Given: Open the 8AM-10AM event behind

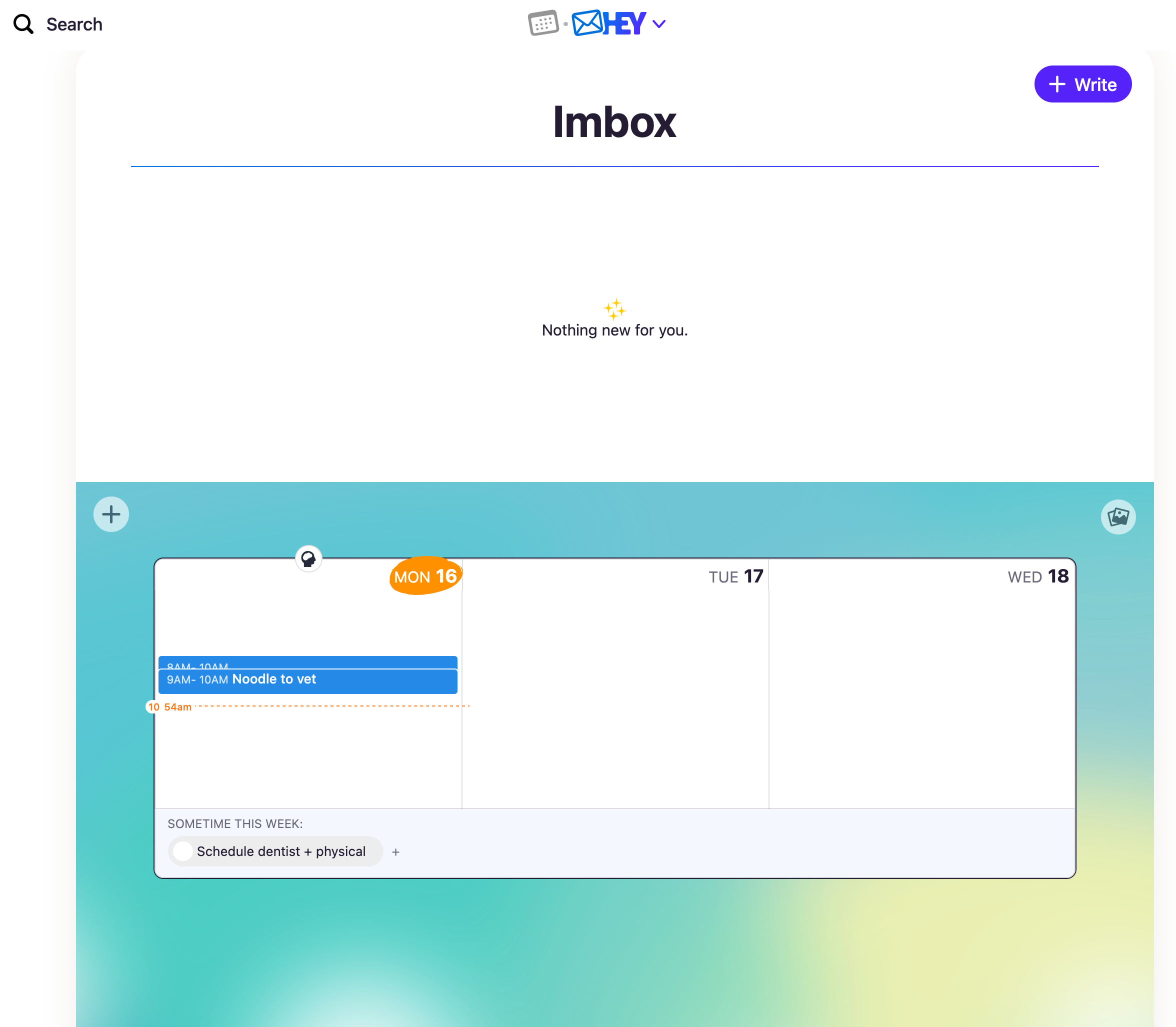Looking at the screenshot, I should point(308,662).
